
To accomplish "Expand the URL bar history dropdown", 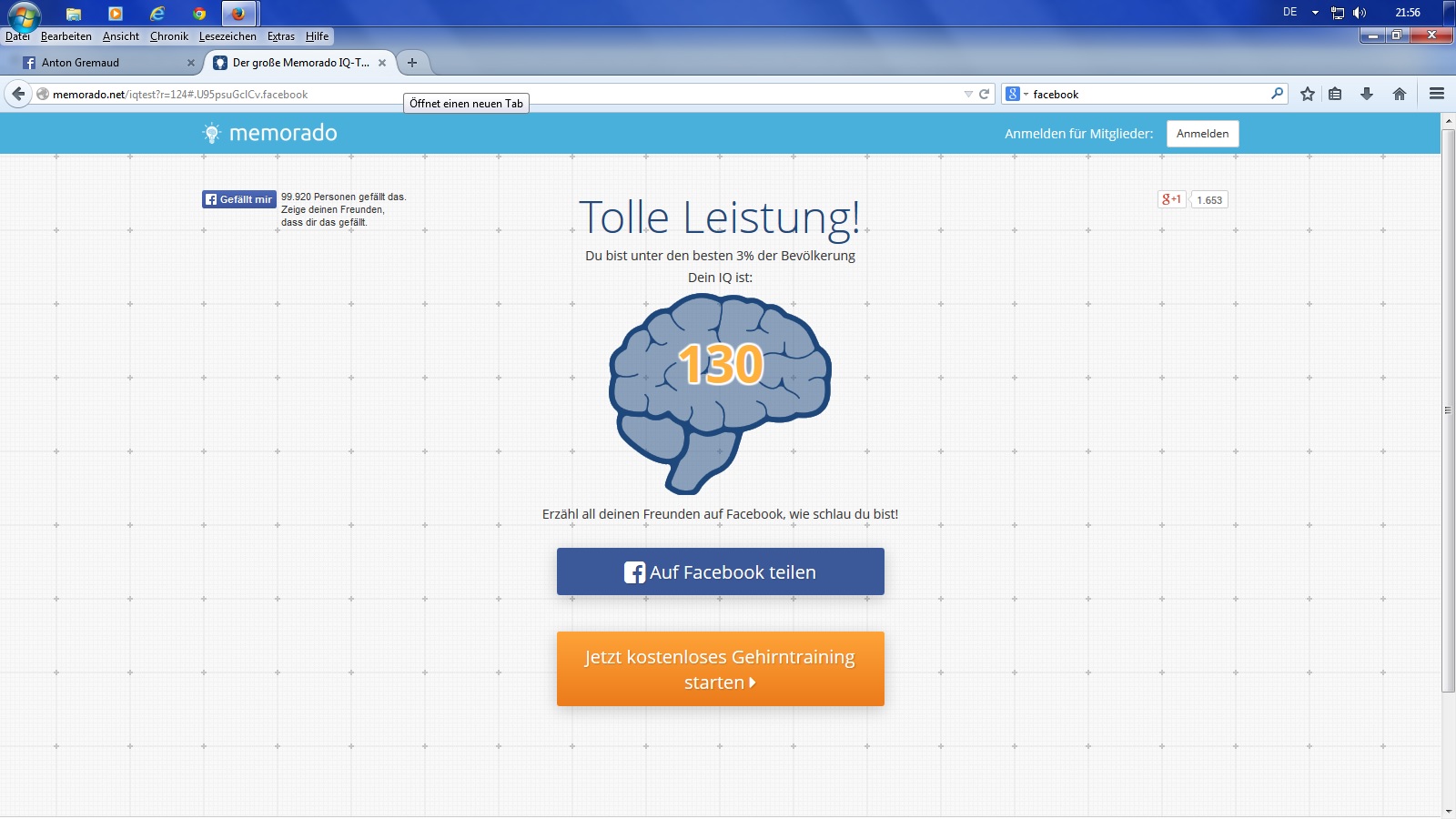I will click(968, 94).
